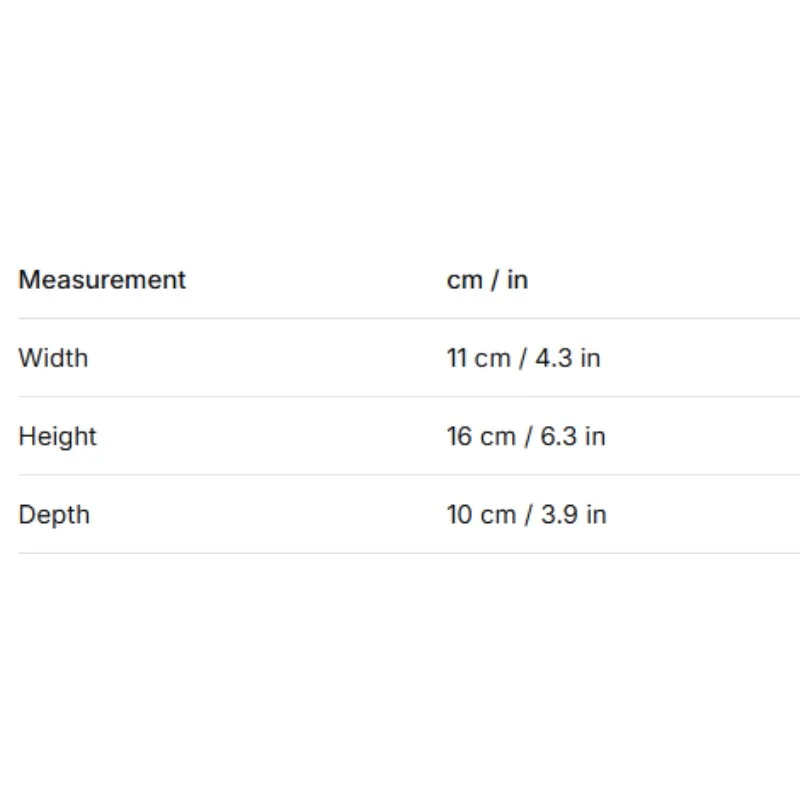Click the 11 cm / 4.3 in value
The height and width of the screenshot is (800, 800).
524,358
